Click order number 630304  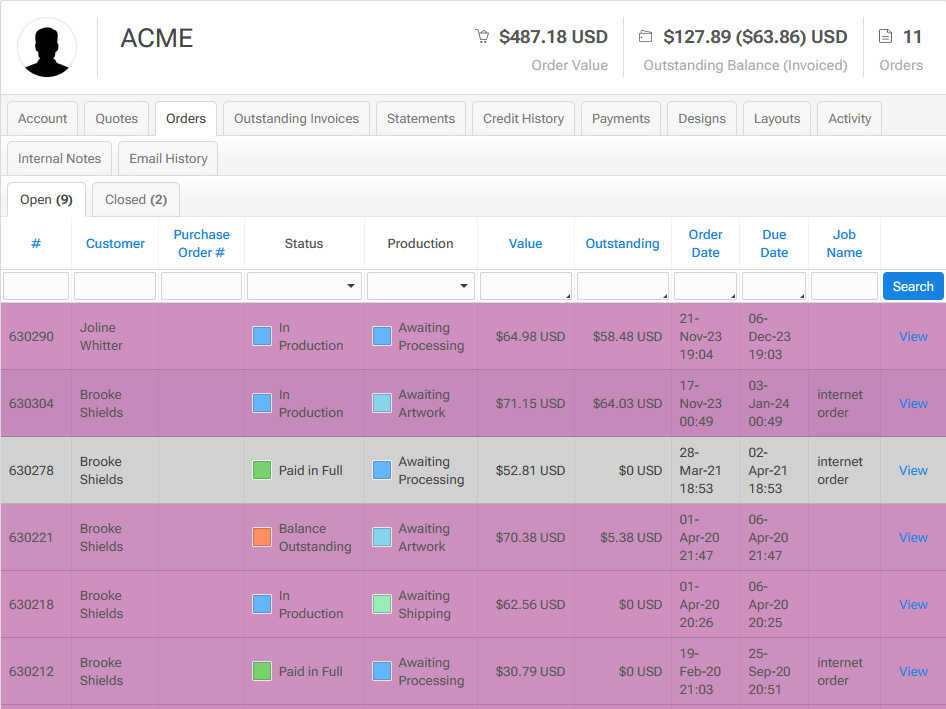coord(31,404)
